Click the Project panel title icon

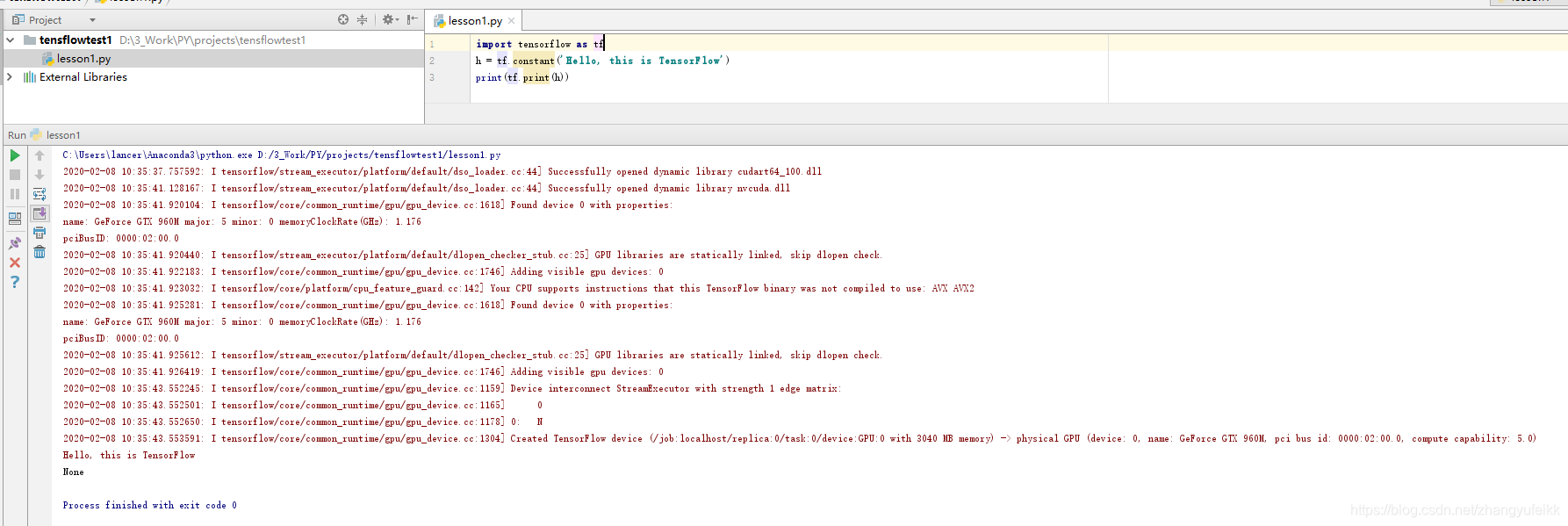click(18, 19)
